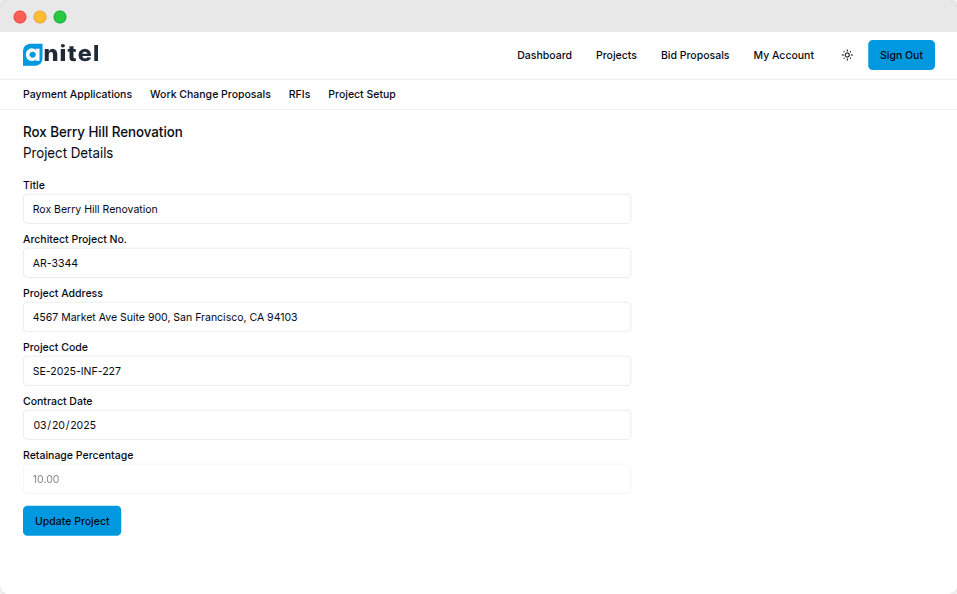Image resolution: width=957 pixels, height=594 pixels.
Task: Open the Work Change Proposals tab
Action: pyautogui.click(x=210, y=94)
